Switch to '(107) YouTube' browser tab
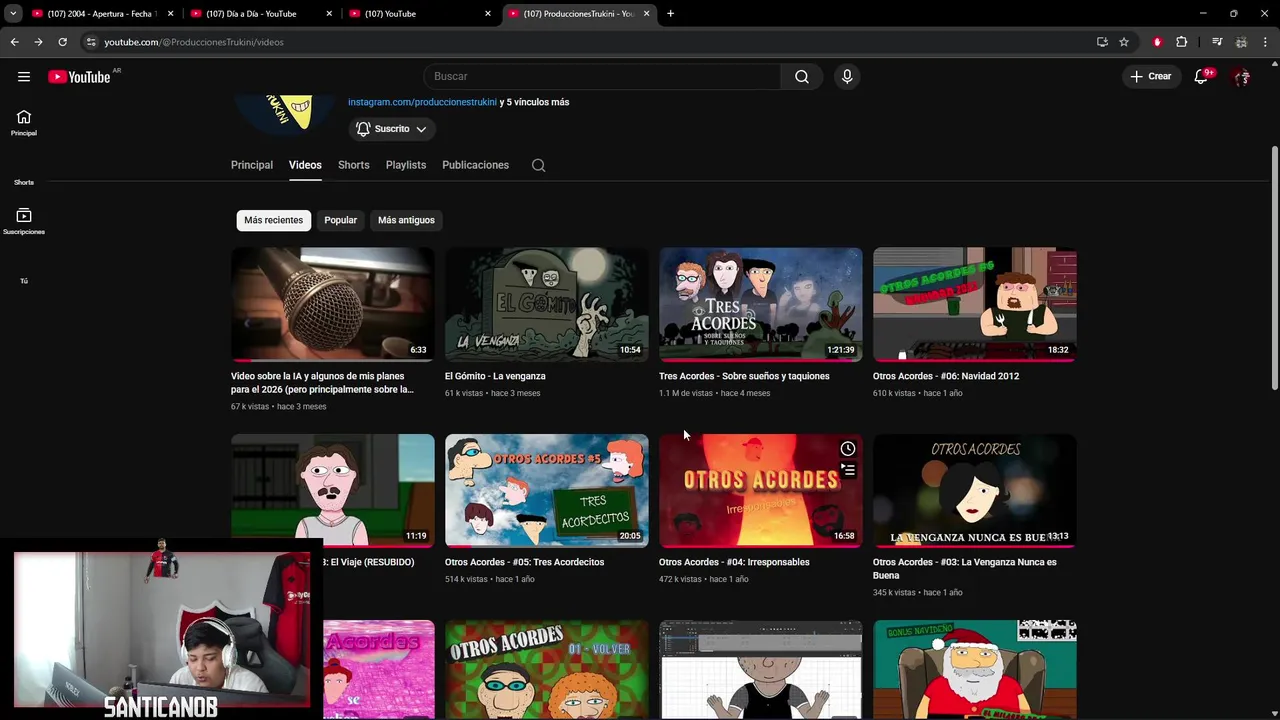The height and width of the screenshot is (720, 1280). 420,14
